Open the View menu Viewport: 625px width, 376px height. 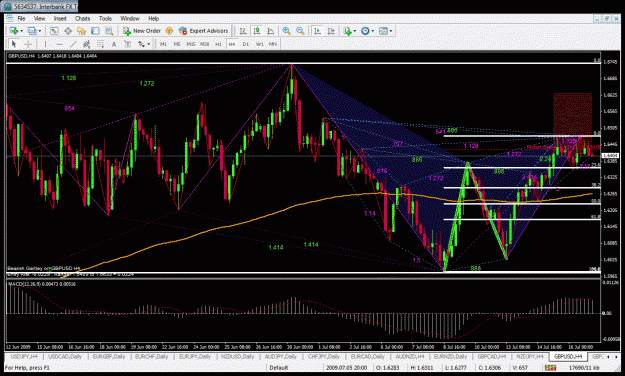(39, 18)
